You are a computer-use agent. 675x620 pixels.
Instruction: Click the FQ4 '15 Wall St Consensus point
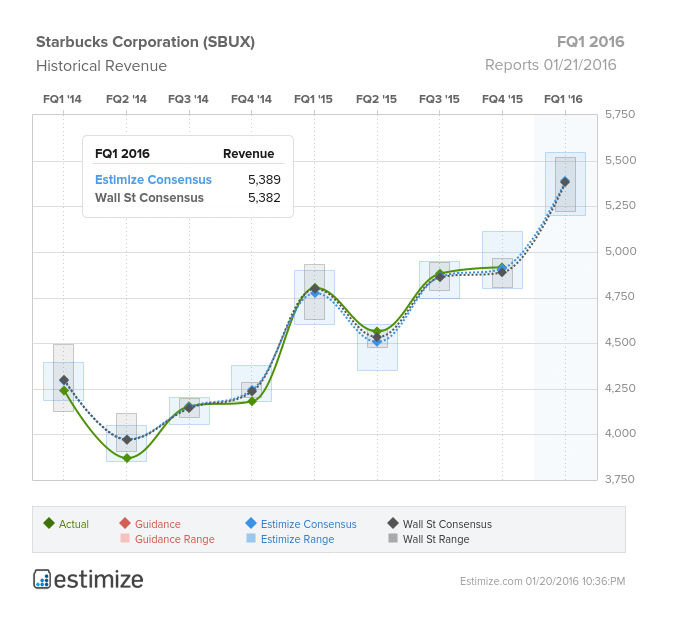502,273
